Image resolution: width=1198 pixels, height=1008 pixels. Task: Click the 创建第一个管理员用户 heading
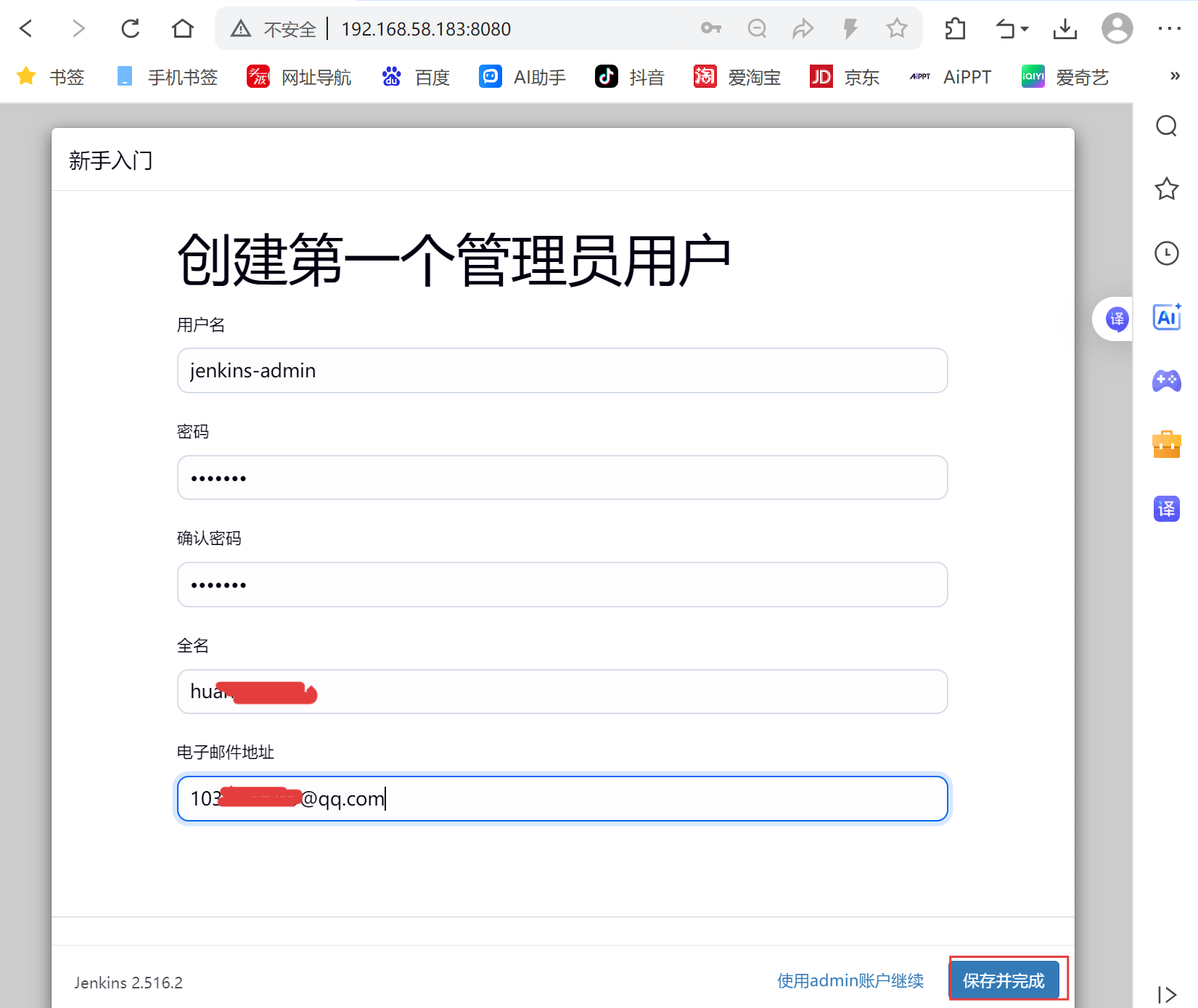(x=454, y=260)
